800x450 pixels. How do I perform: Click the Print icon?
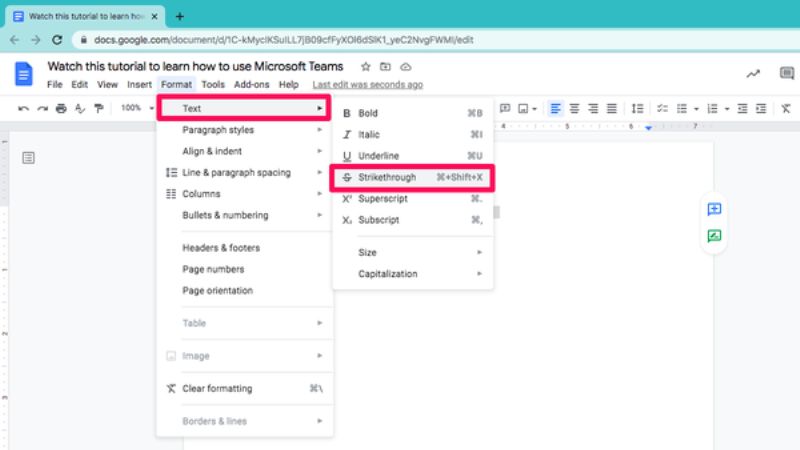coord(61,108)
